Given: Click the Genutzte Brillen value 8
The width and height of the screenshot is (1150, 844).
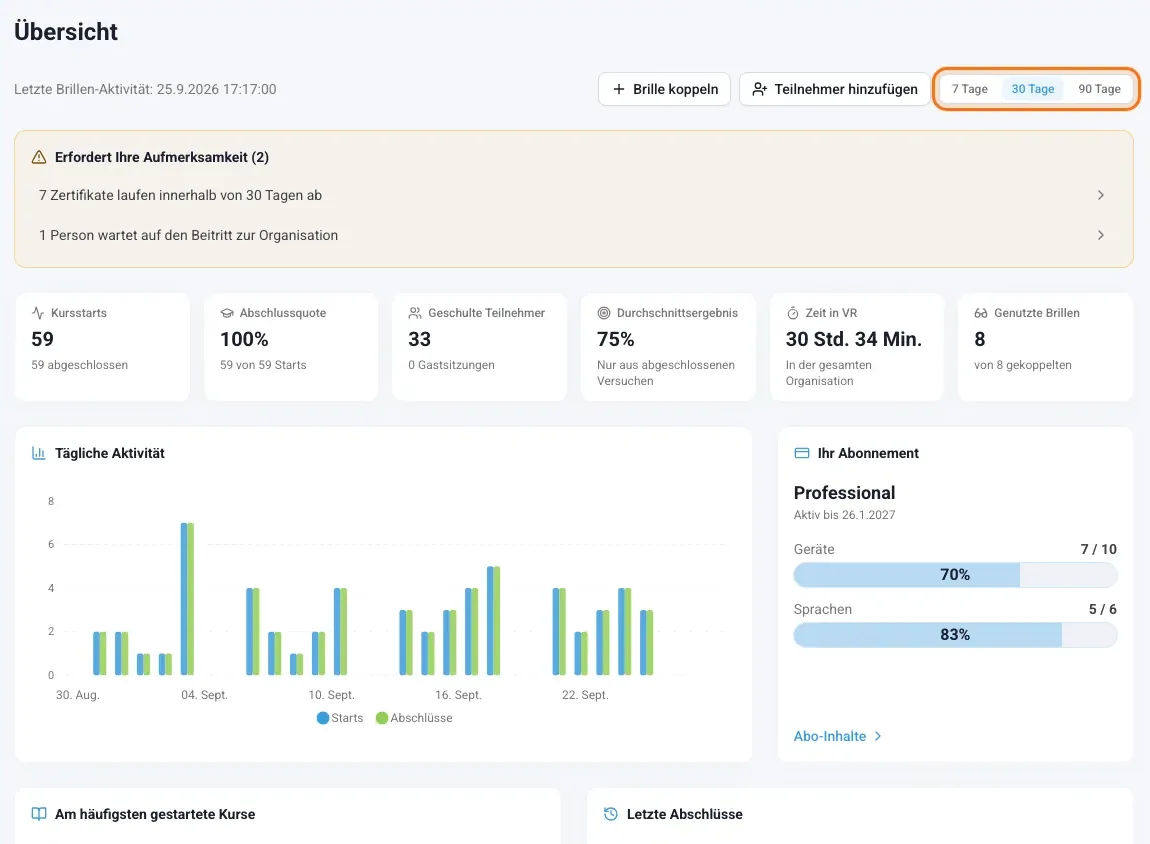Looking at the screenshot, I should tap(980, 340).
